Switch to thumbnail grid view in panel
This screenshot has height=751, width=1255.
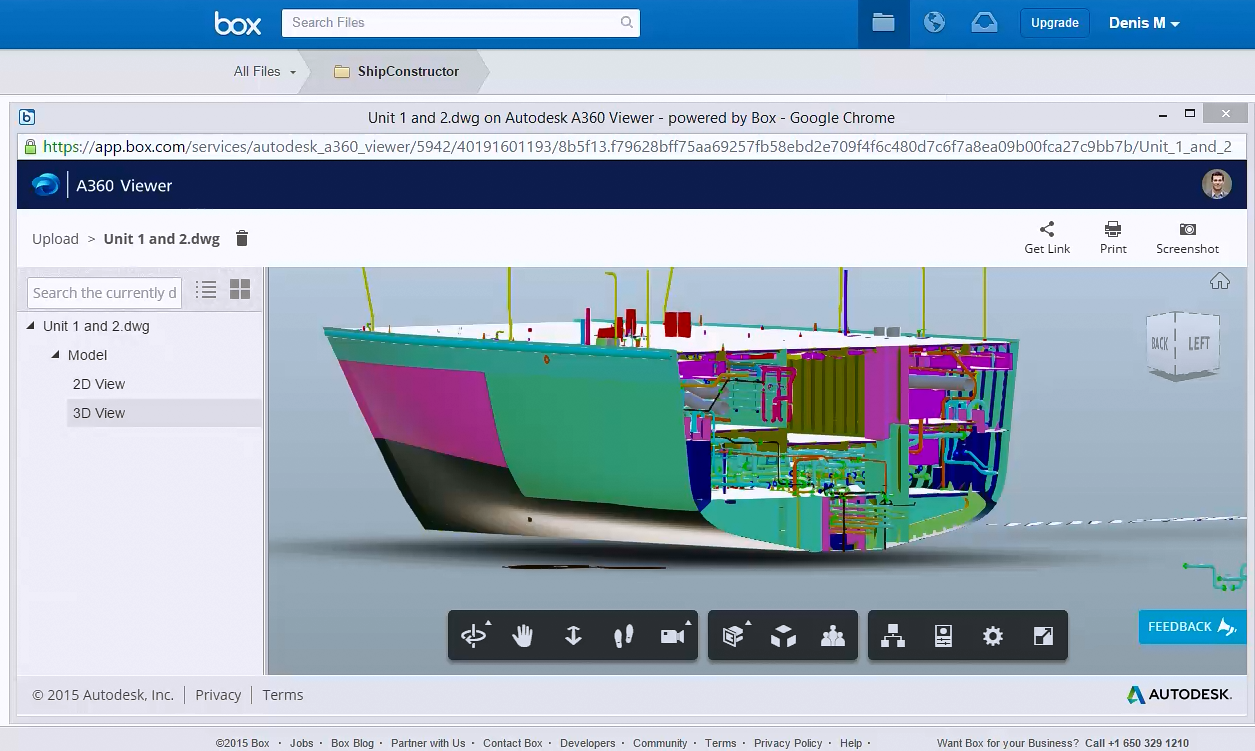point(240,290)
